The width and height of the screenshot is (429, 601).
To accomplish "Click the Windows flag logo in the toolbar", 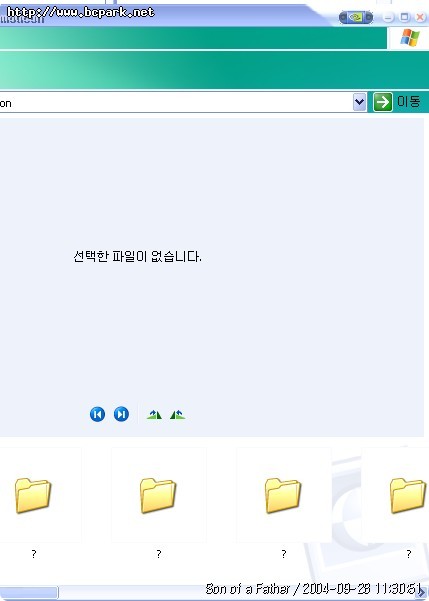I will pos(409,38).
